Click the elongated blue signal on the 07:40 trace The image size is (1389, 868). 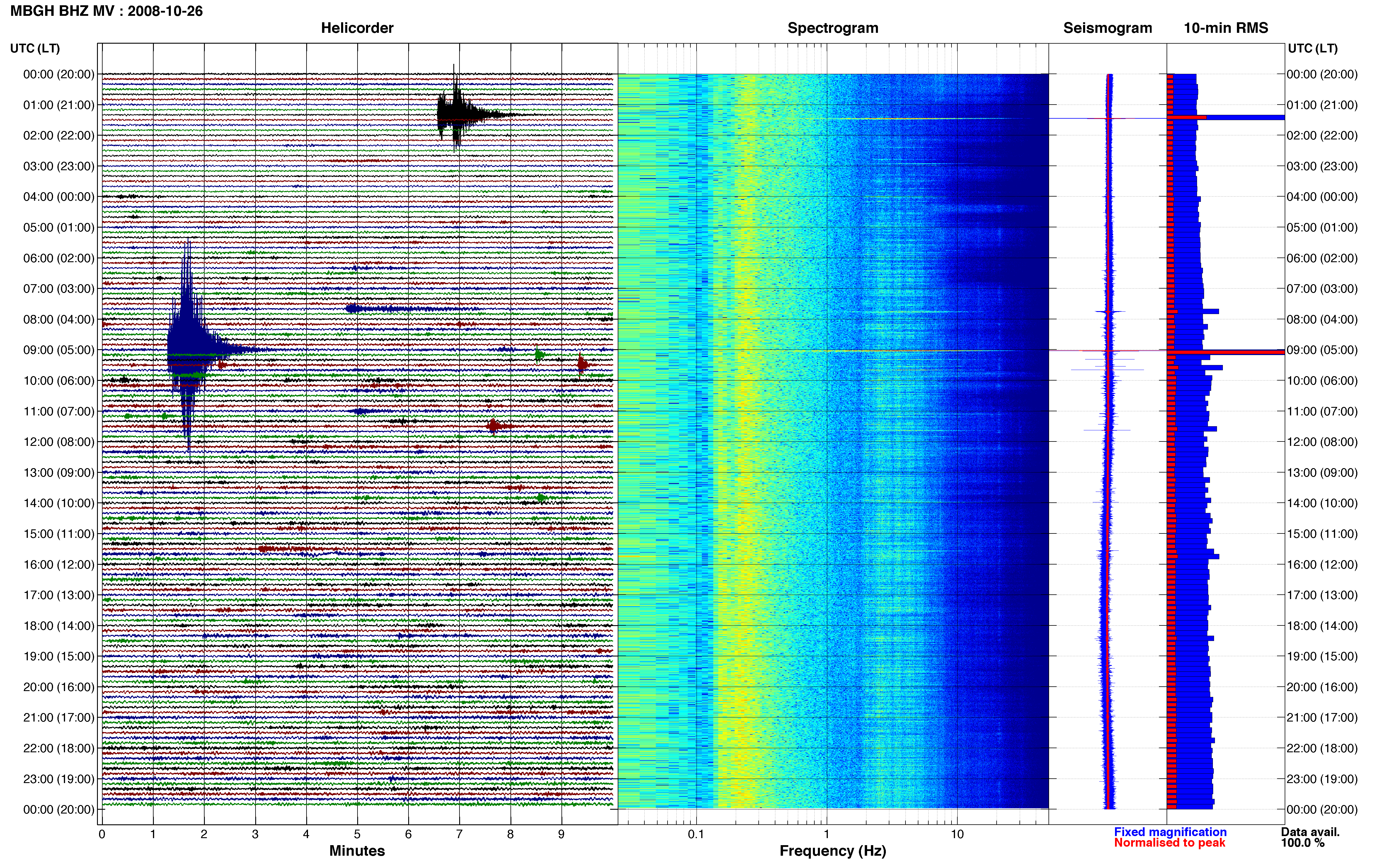[413, 309]
